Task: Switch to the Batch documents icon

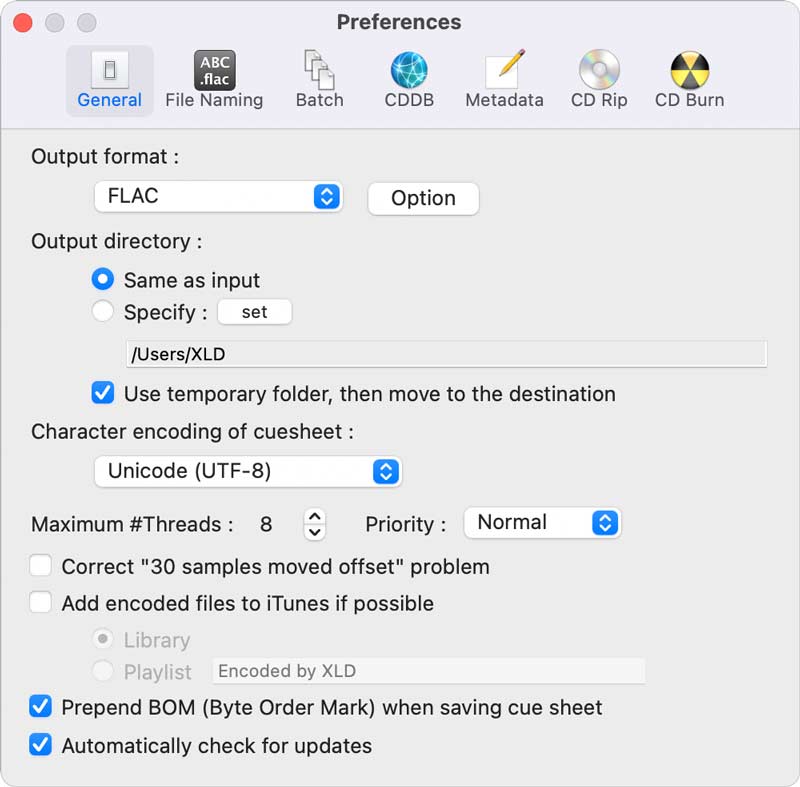Action: point(320,69)
